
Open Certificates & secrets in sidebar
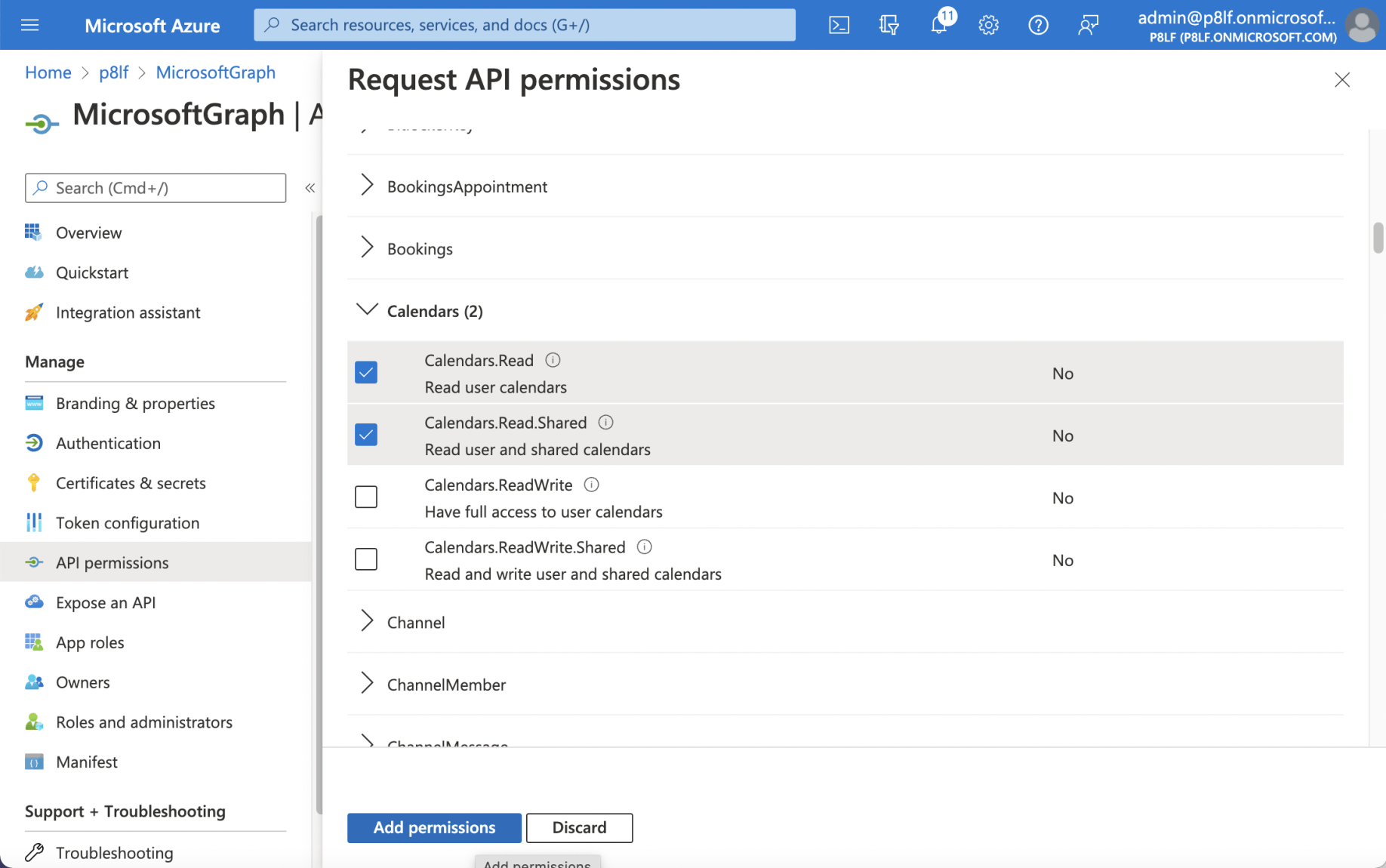pyautogui.click(x=131, y=483)
